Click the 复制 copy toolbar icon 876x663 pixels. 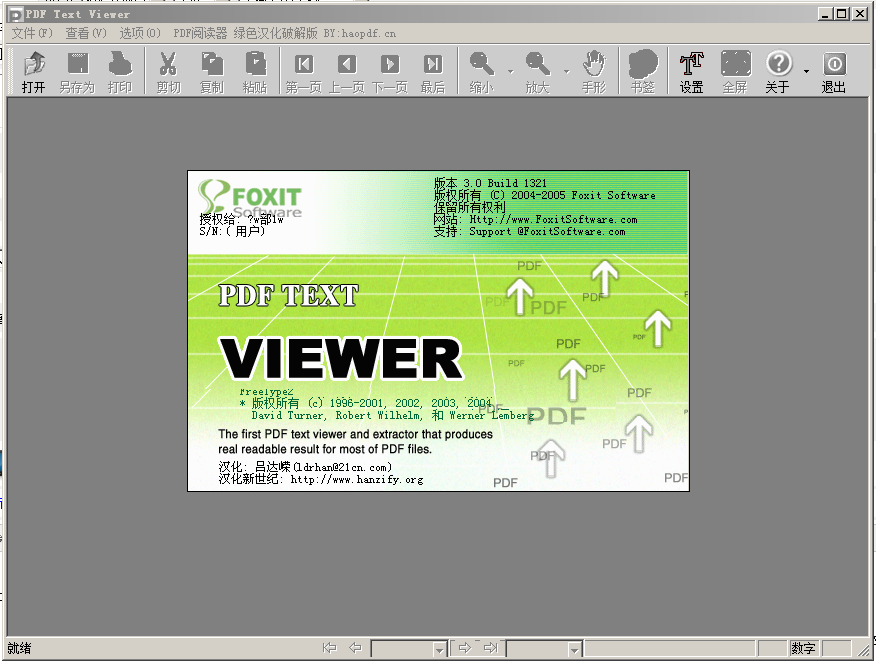pos(212,71)
